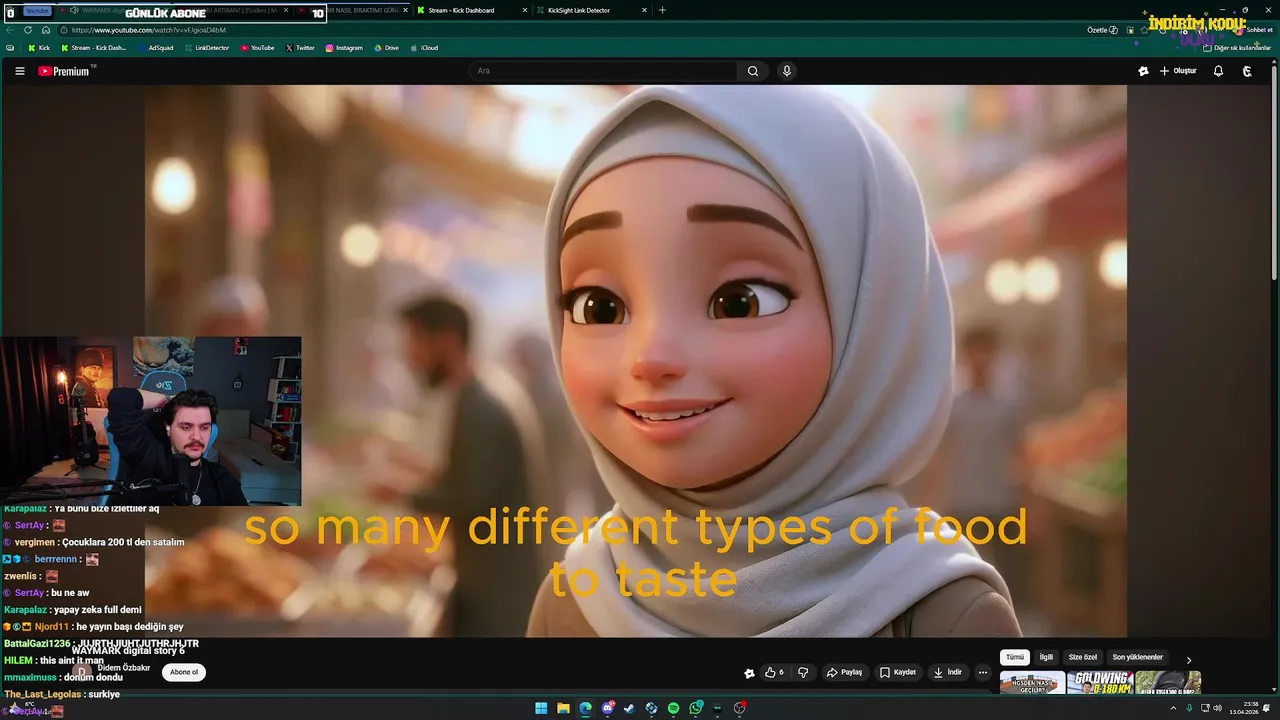This screenshot has width=1280, height=720.
Task: Open the Drive bookmark
Action: 386,48
